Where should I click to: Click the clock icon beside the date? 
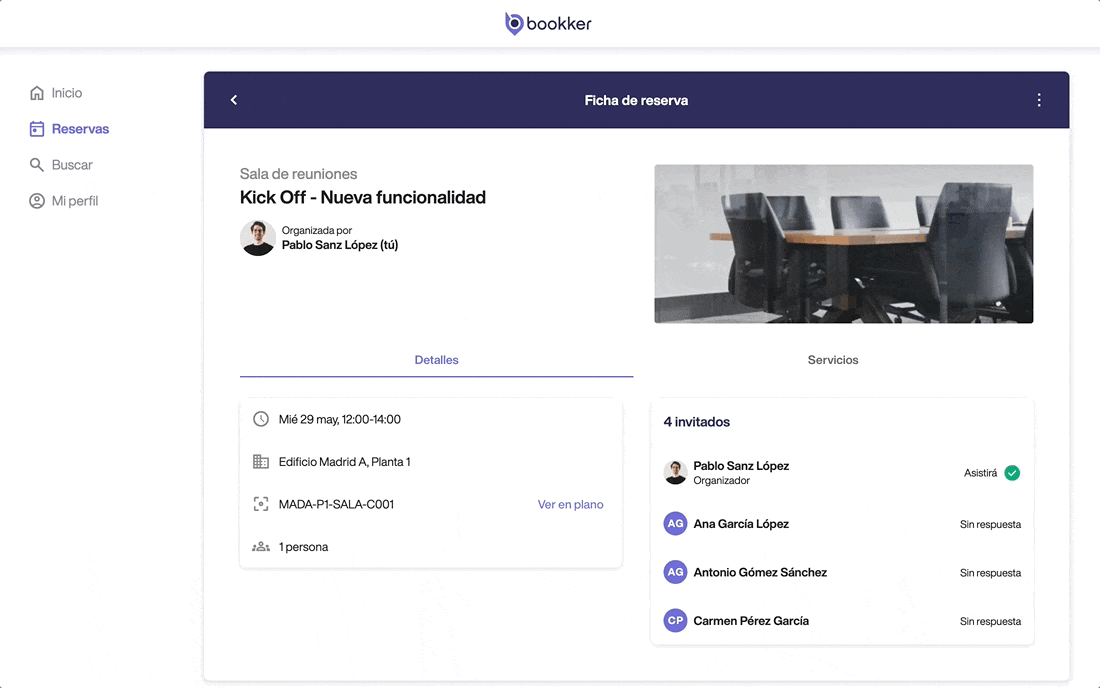tap(261, 419)
